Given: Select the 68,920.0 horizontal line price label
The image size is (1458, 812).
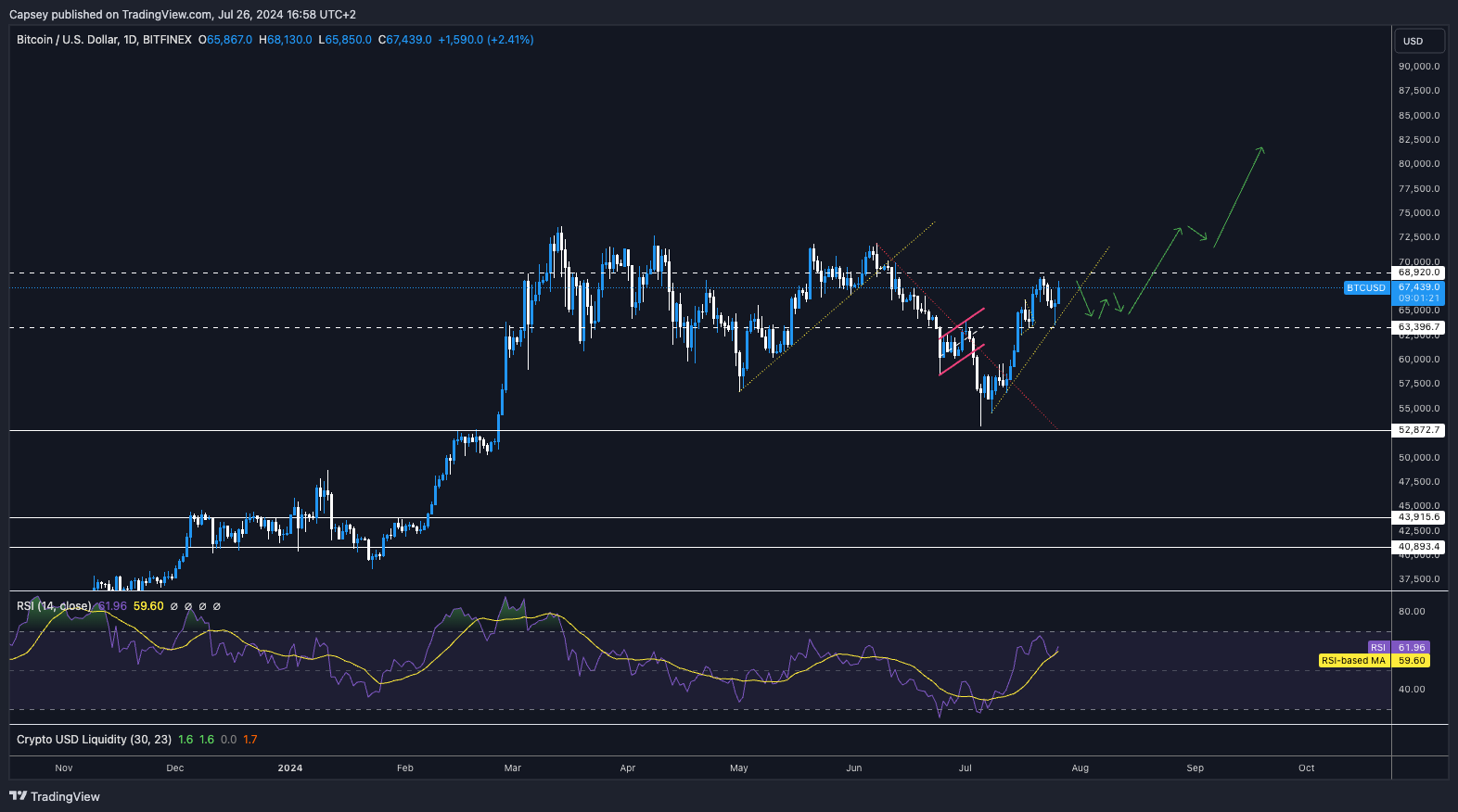Looking at the screenshot, I should [1419, 273].
